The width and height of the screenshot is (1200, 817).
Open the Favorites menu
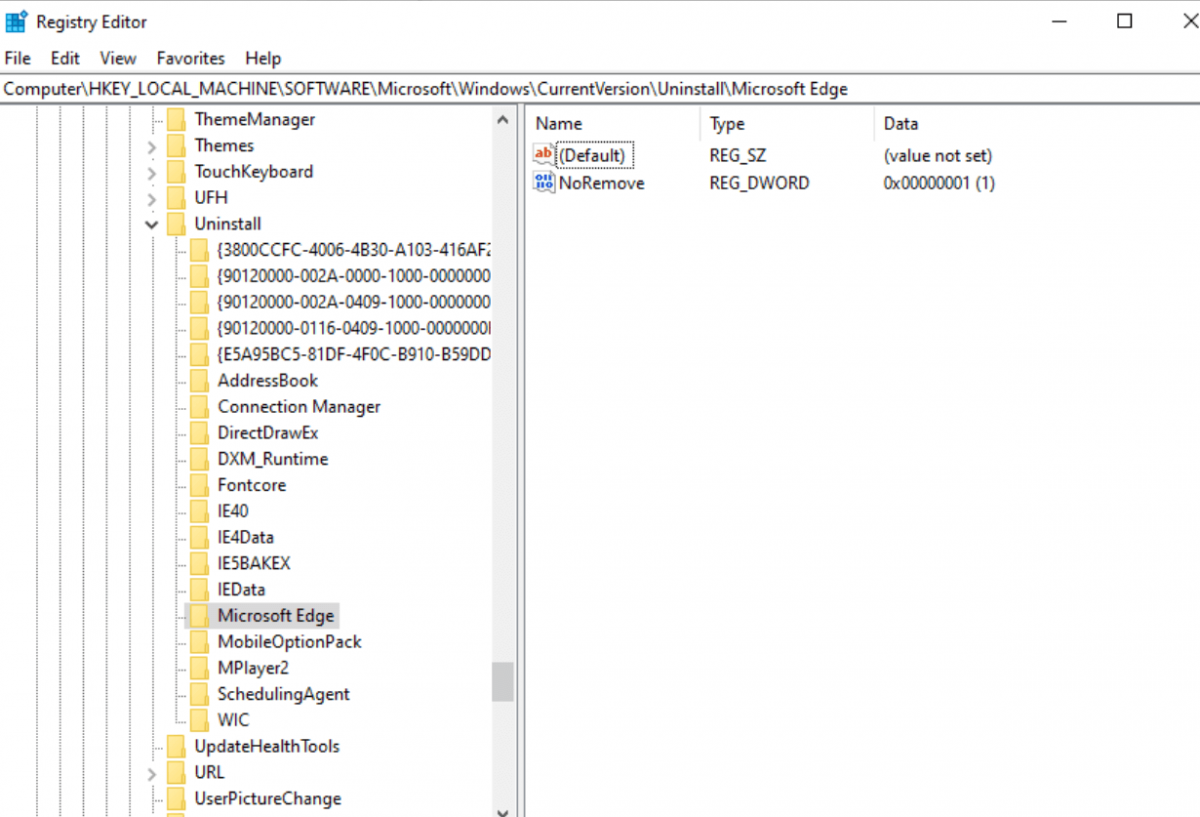190,58
